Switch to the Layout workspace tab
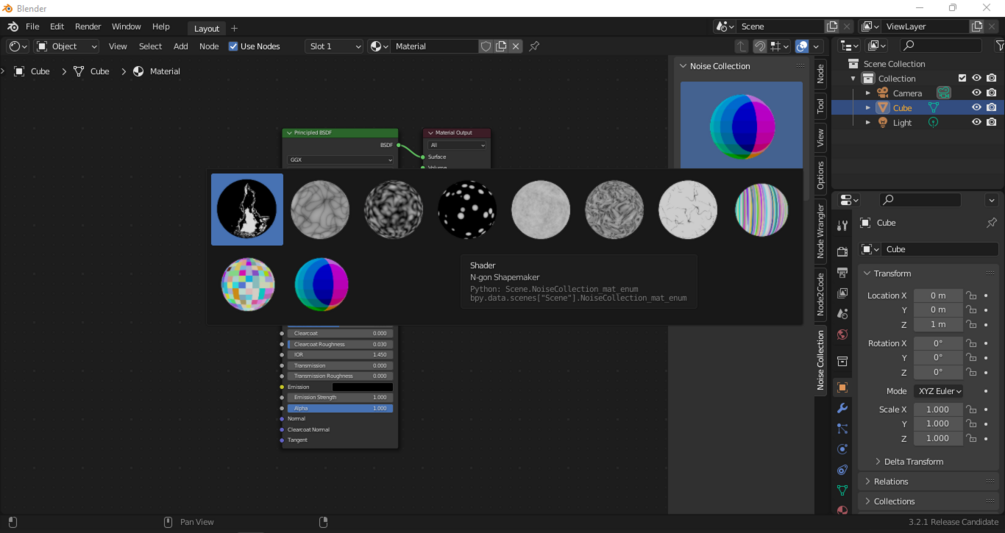1005x533 pixels. point(206,28)
